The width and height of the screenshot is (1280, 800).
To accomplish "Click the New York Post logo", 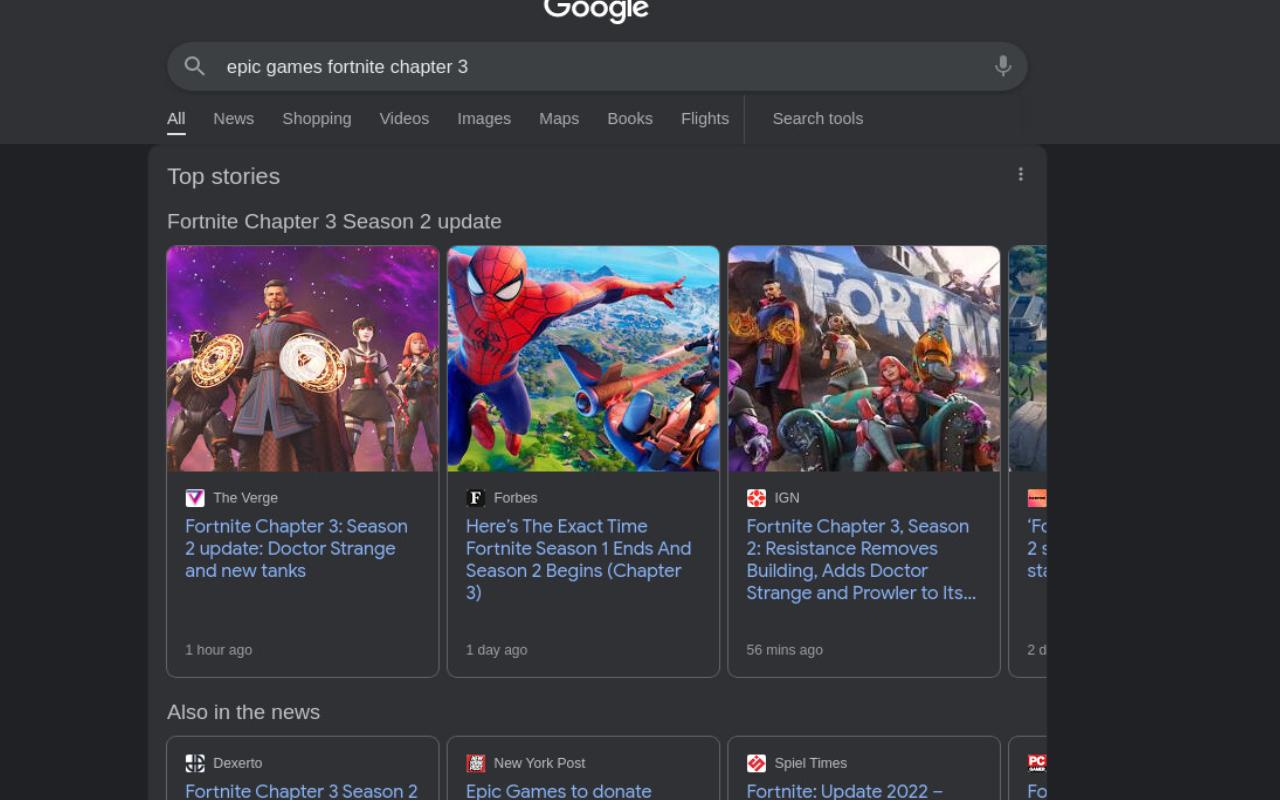I will pos(476,763).
